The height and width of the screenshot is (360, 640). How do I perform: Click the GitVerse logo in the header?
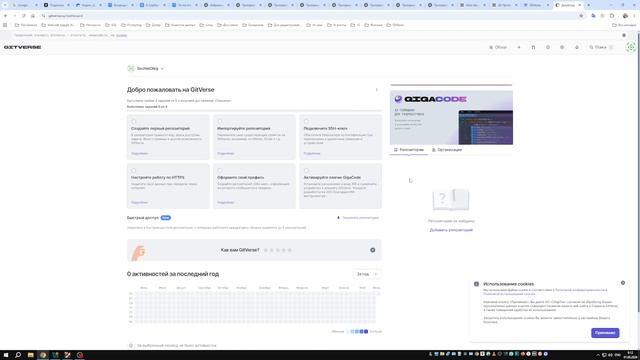22,47
